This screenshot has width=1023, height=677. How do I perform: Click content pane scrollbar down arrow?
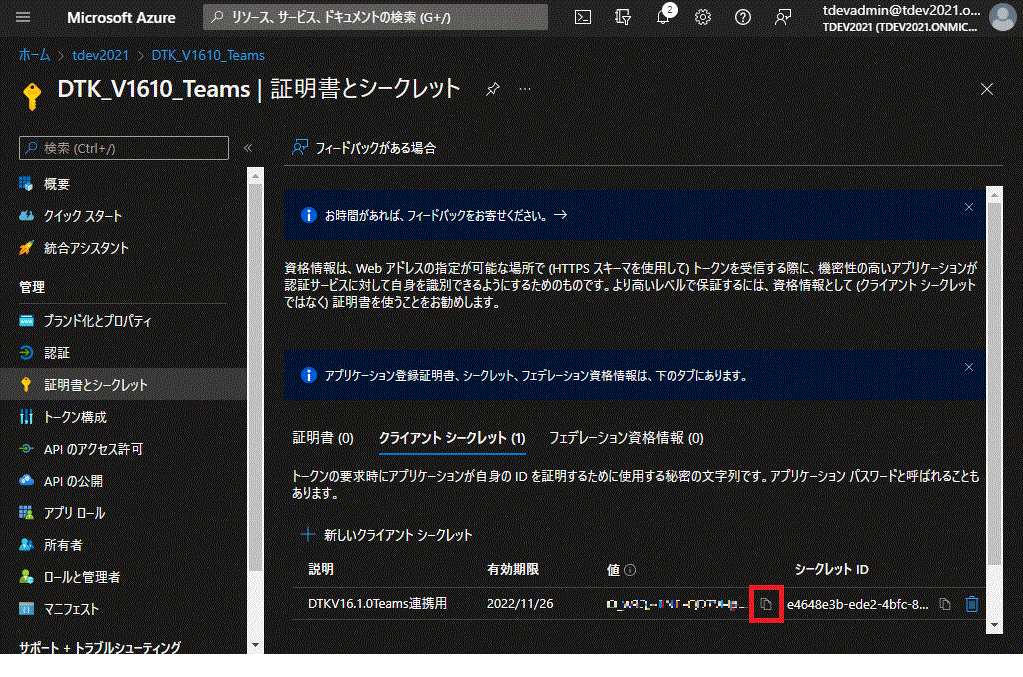coord(994,625)
